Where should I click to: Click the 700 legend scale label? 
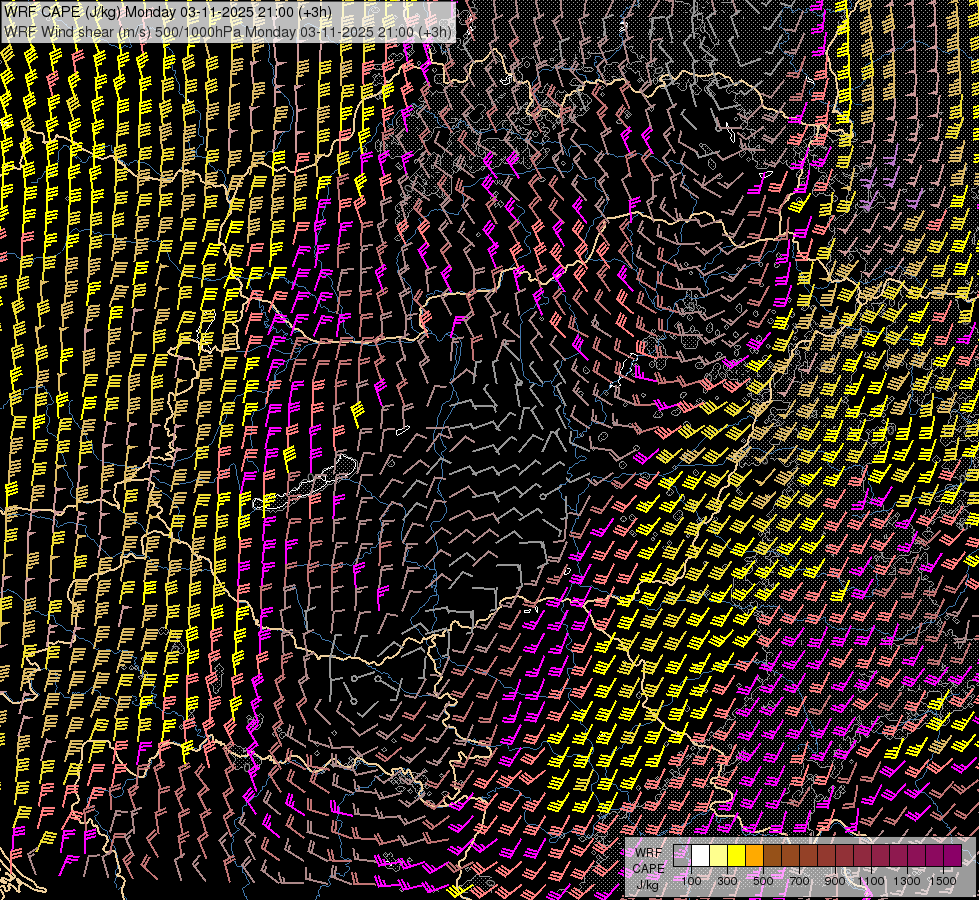point(799,881)
